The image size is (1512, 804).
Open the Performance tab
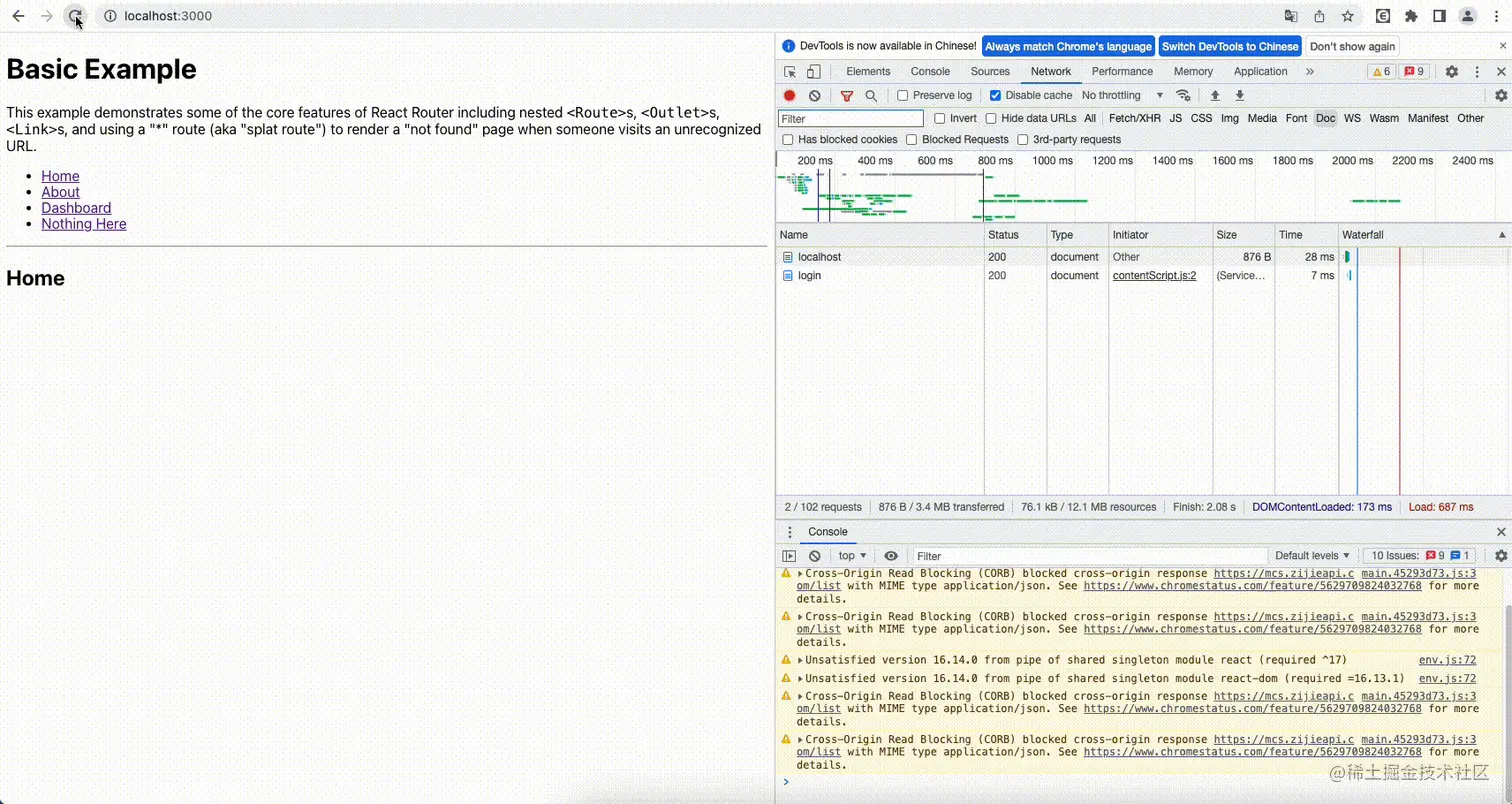pyautogui.click(x=1122, y=72)
